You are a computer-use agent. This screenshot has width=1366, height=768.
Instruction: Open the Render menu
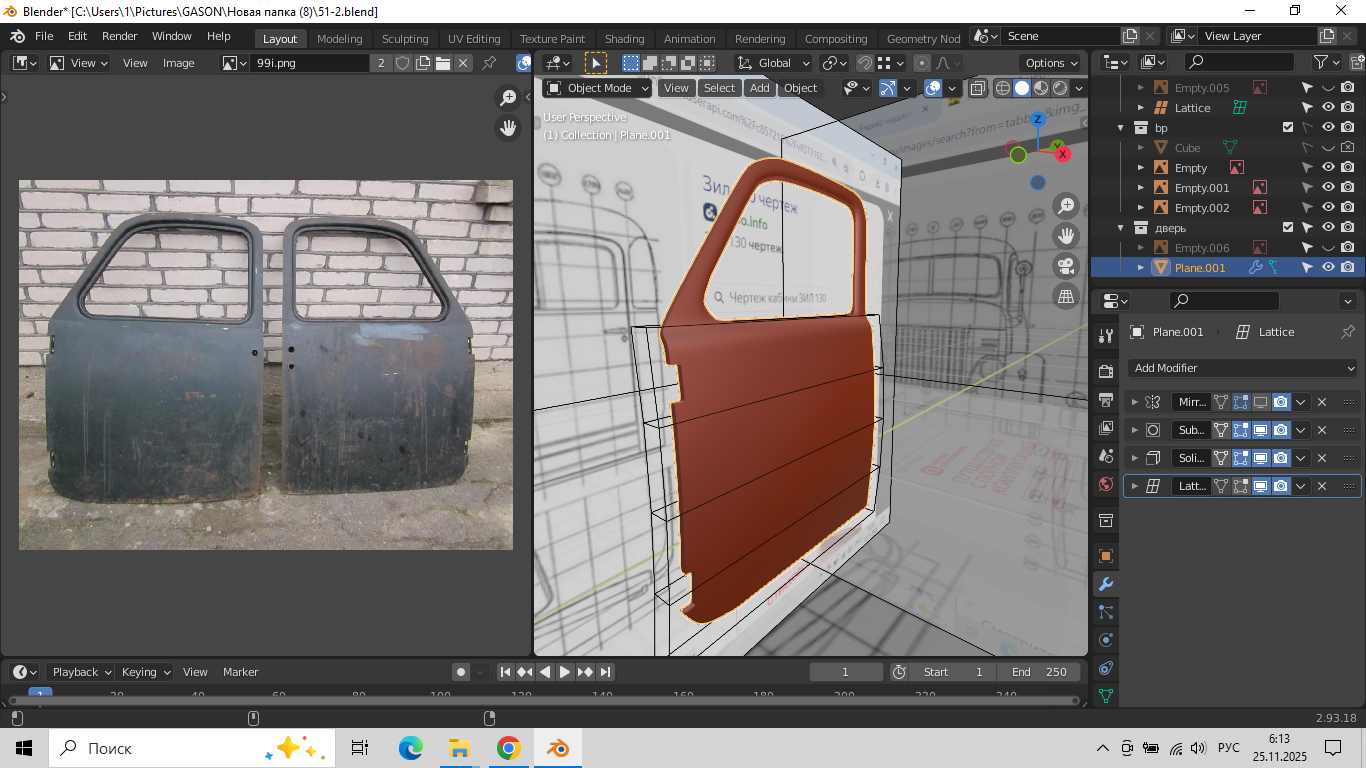(x=119, y=36)
